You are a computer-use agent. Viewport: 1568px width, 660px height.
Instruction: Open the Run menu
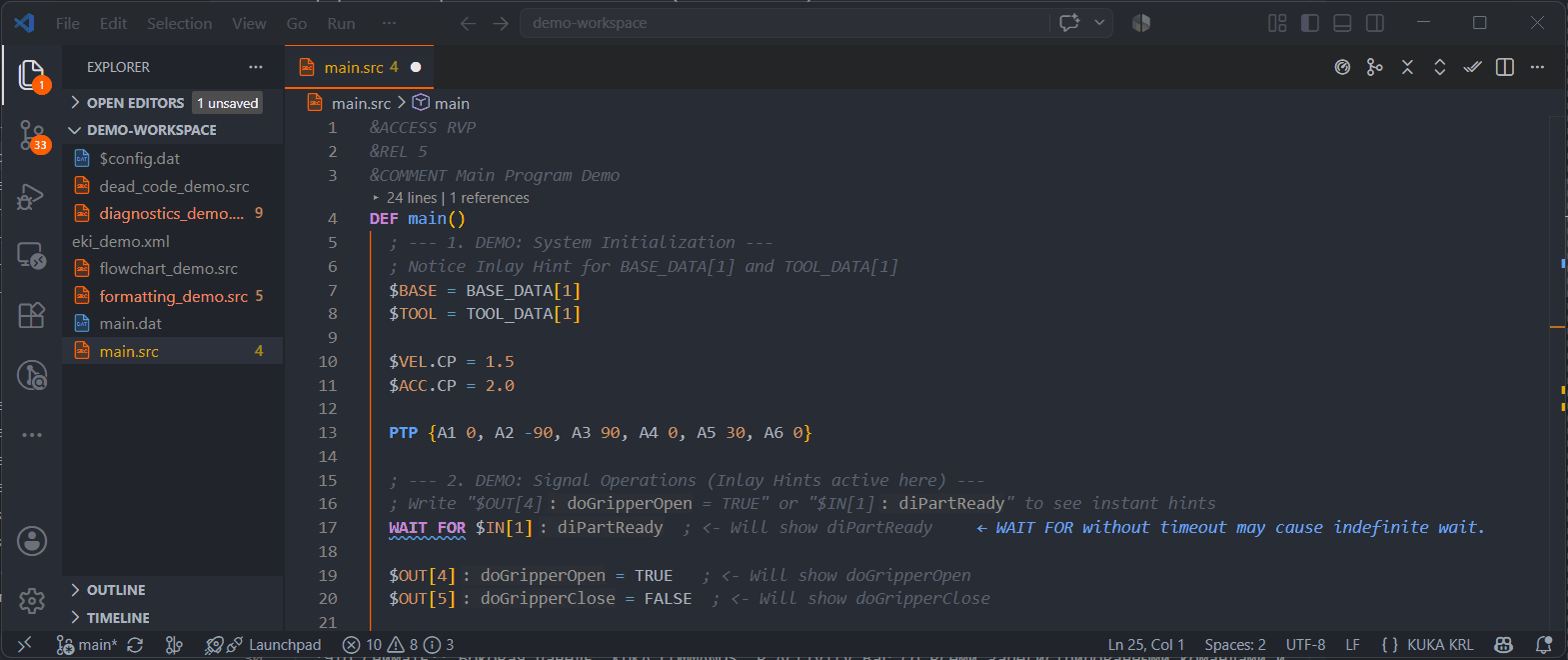point(341,23)
